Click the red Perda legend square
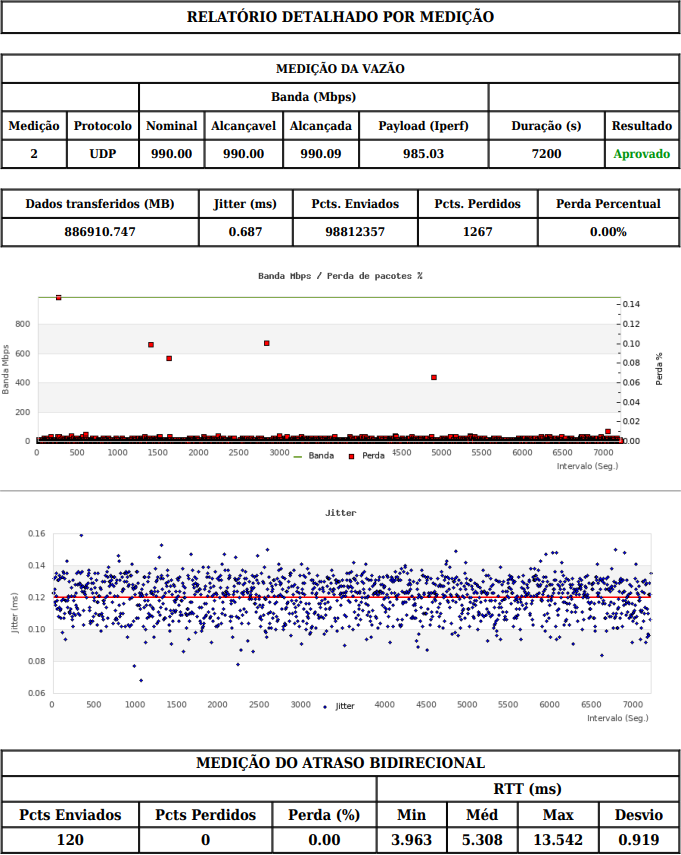 pos(351,456)
